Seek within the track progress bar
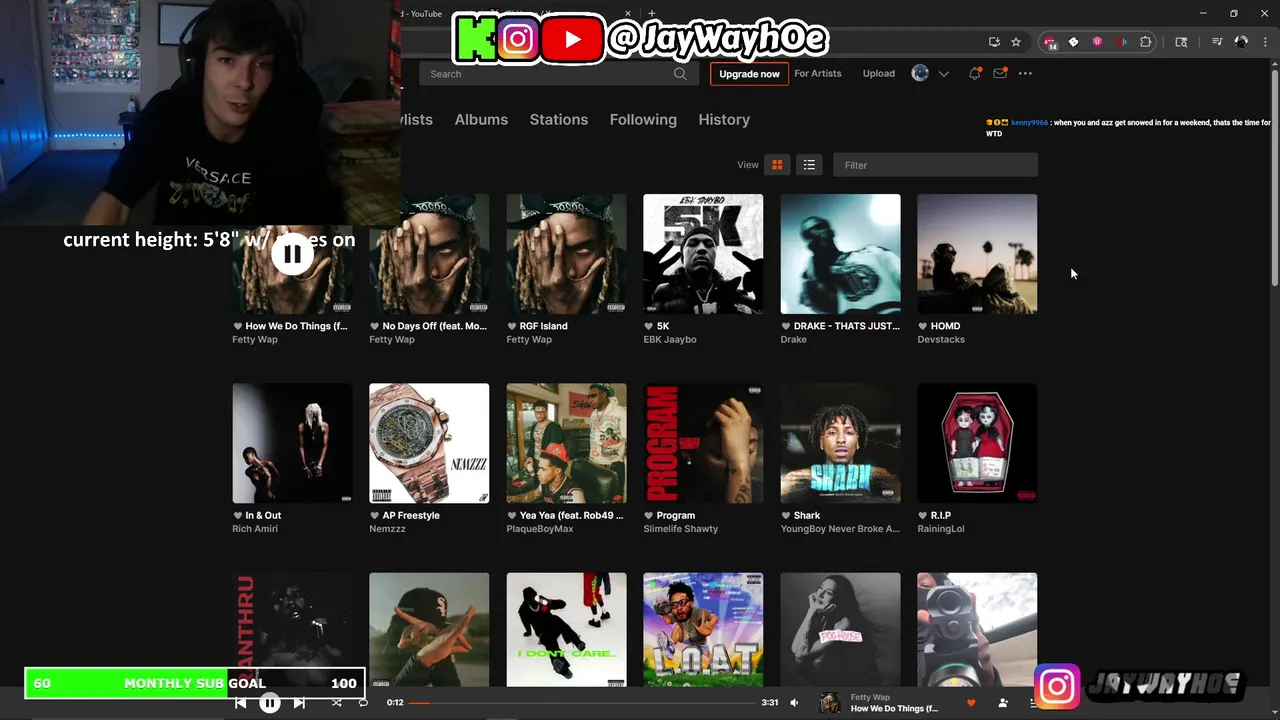1280x720 pixels. tap(582, 703)
